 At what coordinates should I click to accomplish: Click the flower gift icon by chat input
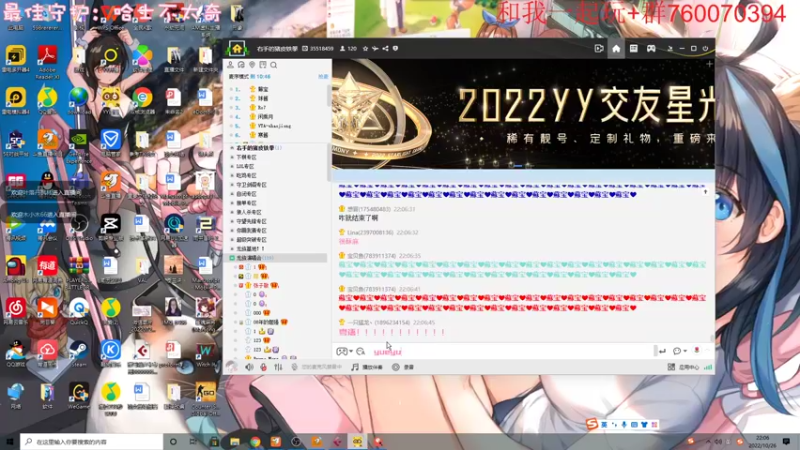coord(696,351)
